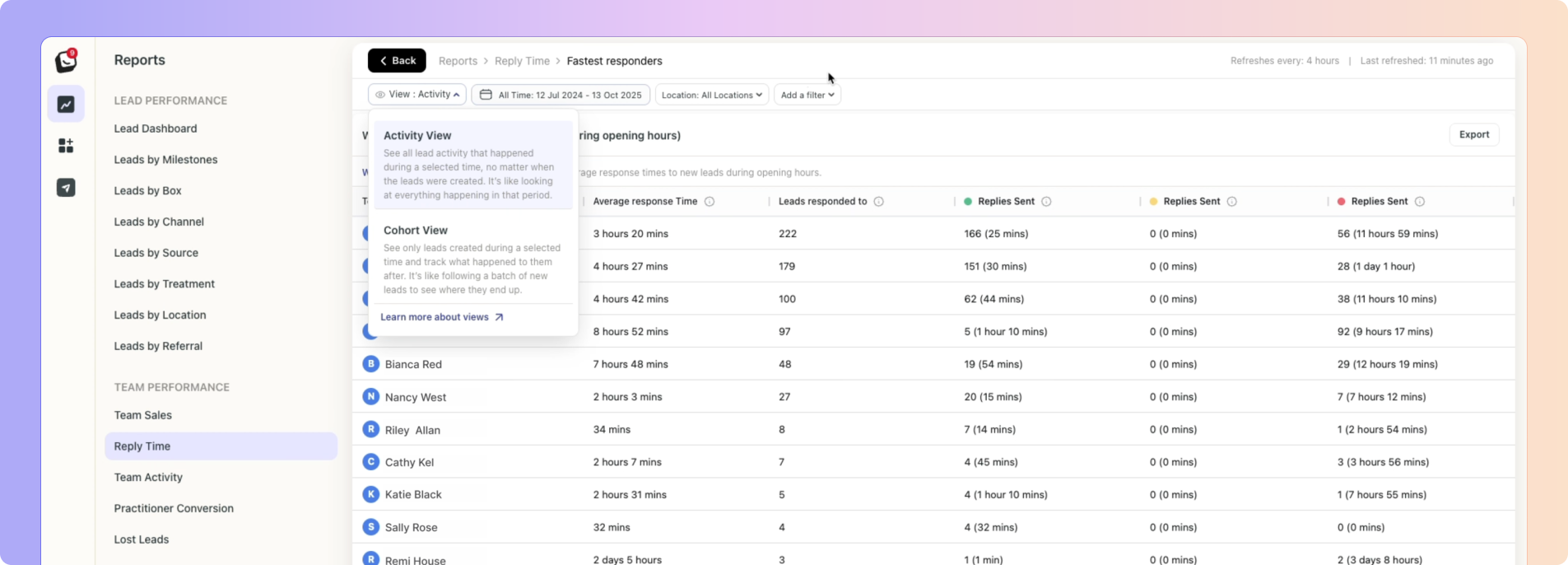This screenshot has width=1568, height=565.
Task: Open the reports chart icon in sidebar
Action: pyautogui.click(x=66, y=105)
